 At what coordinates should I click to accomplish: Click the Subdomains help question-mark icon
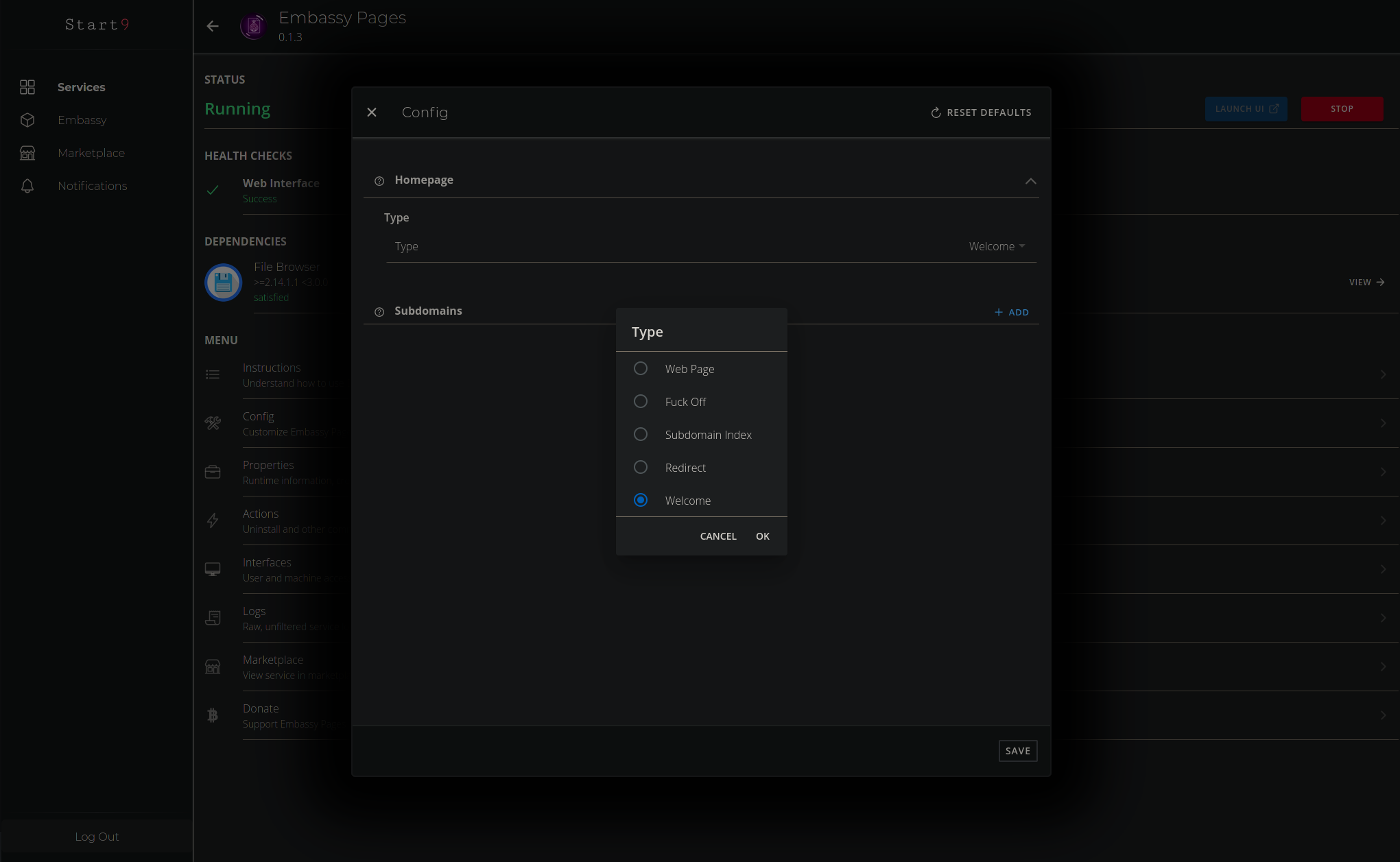(379, 312)
